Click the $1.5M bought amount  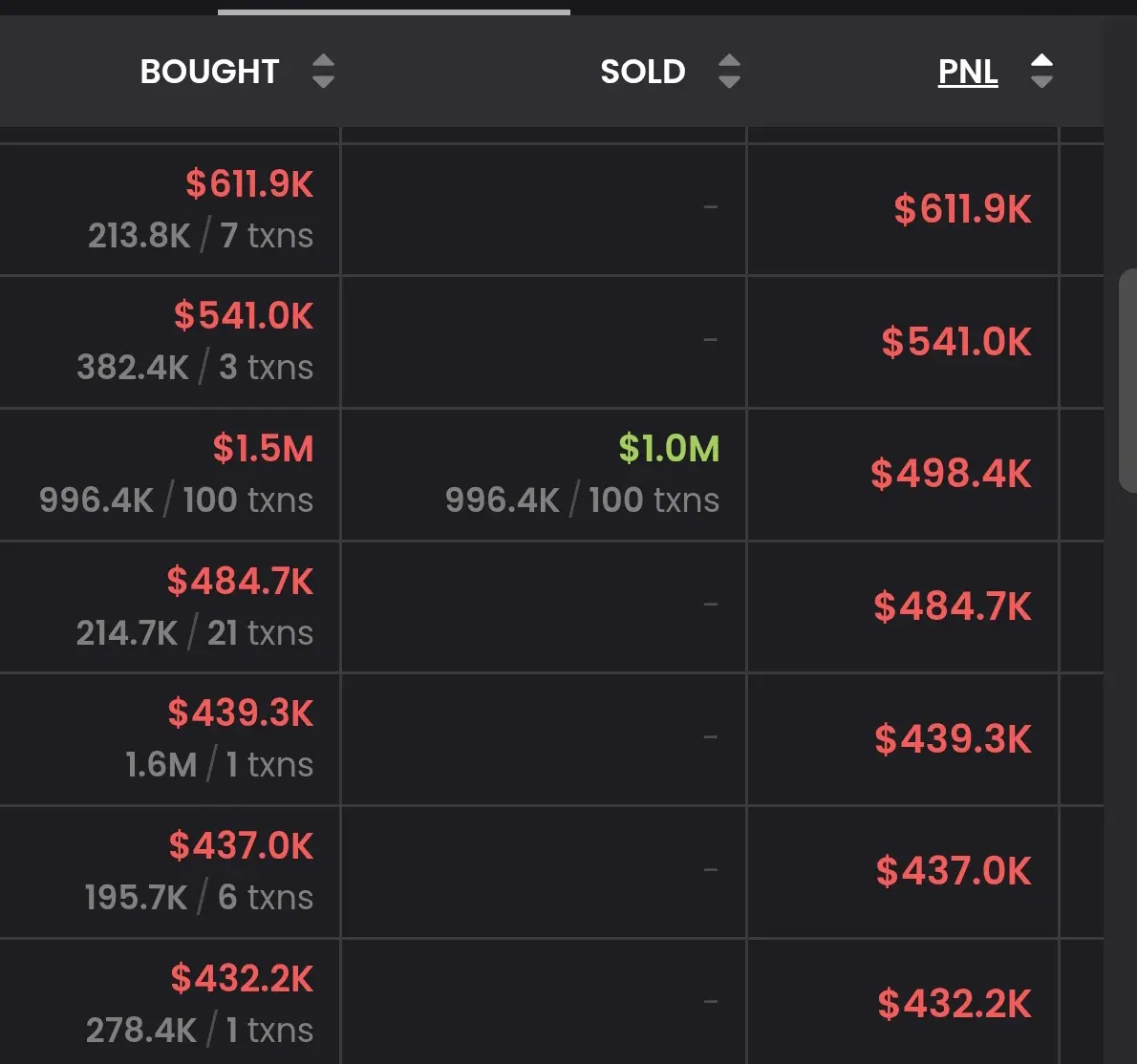[263, 448]
